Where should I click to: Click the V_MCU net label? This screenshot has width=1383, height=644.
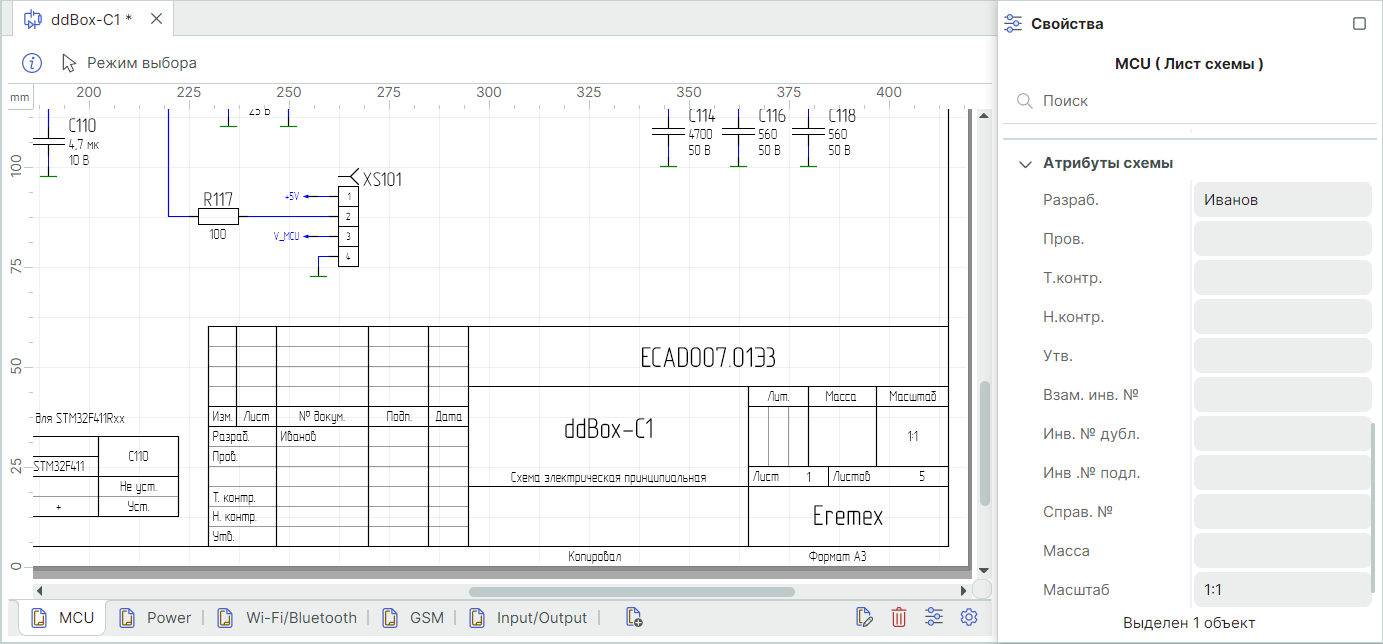287,237
